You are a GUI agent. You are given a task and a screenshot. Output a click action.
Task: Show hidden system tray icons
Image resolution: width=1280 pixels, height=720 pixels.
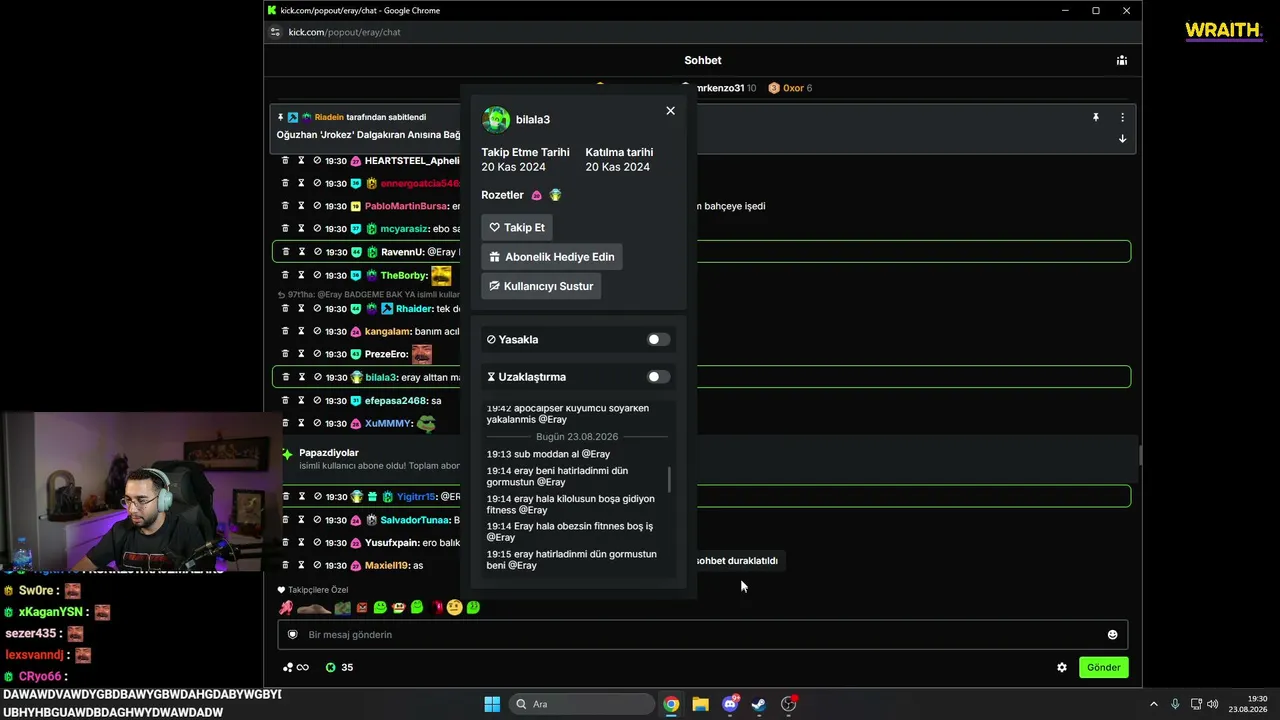tap(1153, 704)
